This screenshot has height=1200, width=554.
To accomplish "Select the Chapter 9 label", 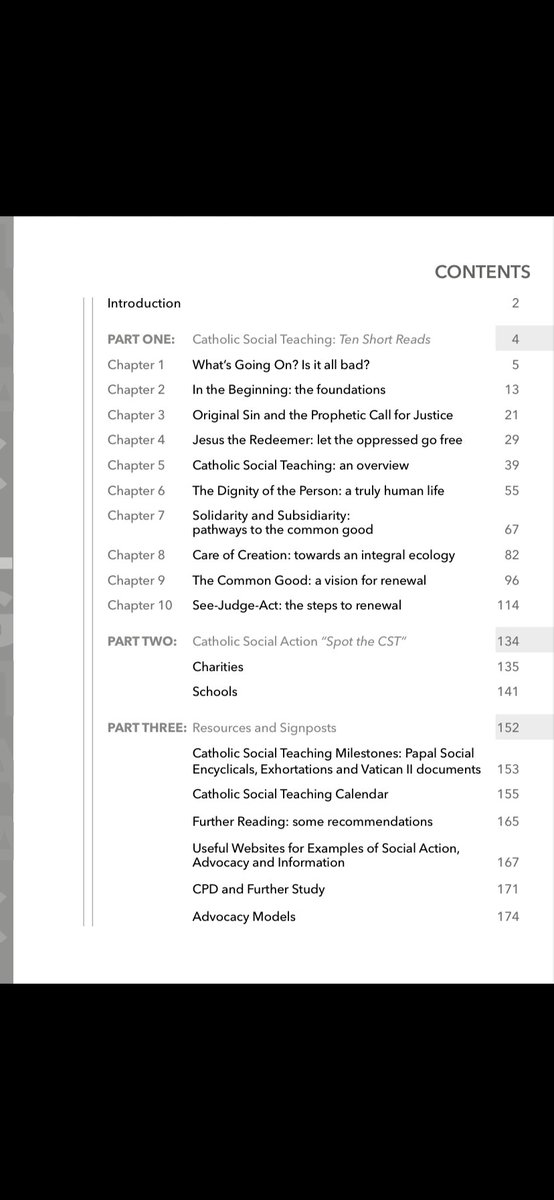I will click(136, 580).
